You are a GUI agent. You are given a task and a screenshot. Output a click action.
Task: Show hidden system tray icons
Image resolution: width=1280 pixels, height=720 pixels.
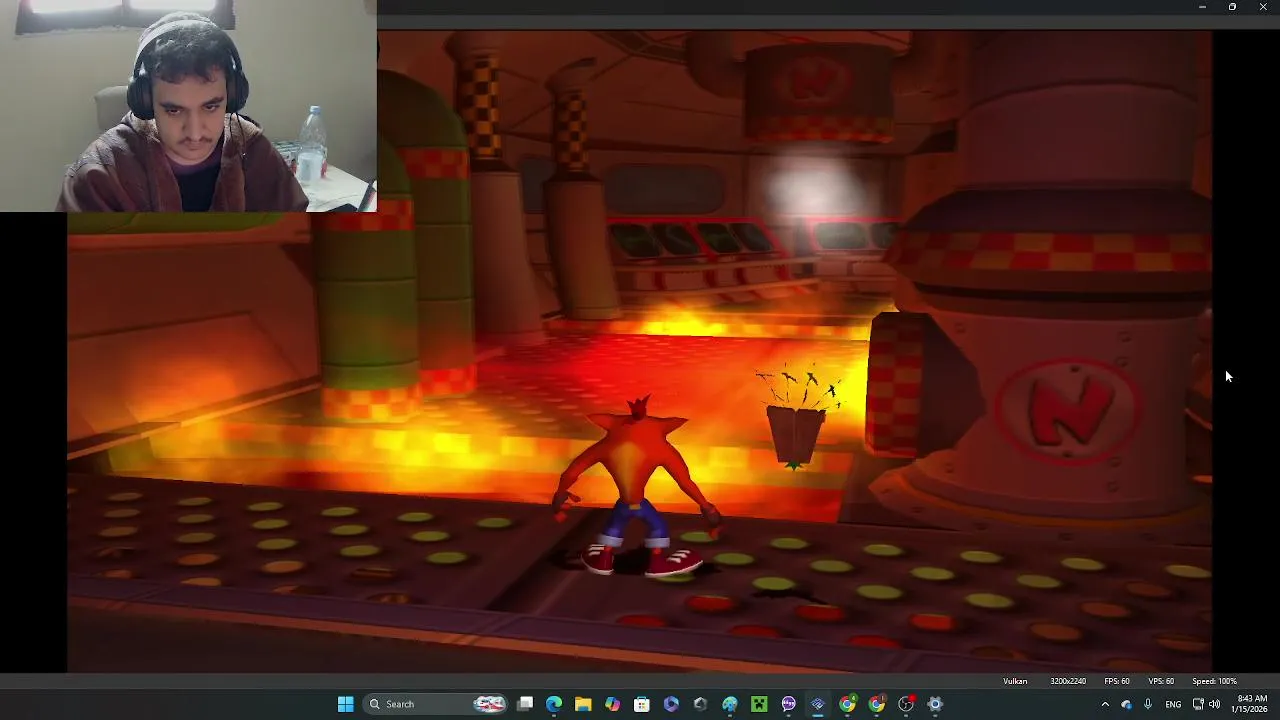tap(1105, 704)
